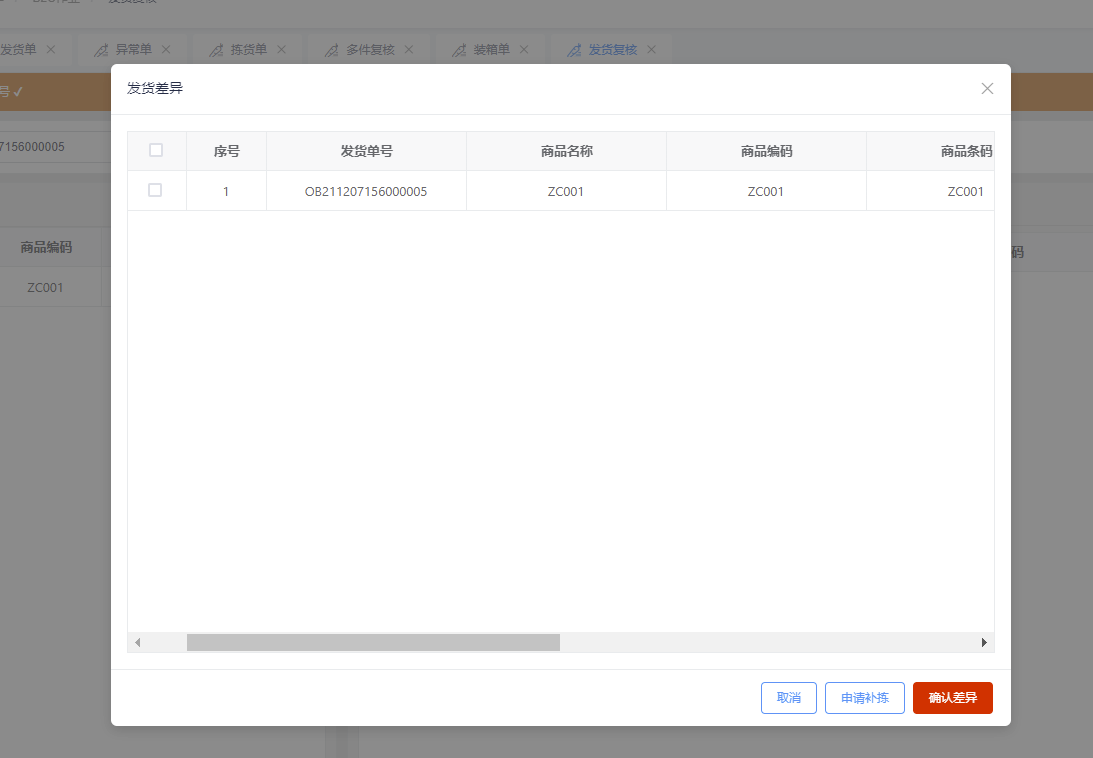This screenshot has height=758, width=1093.
Task: Close the 发货单 tab
Action: pos(51,50)
